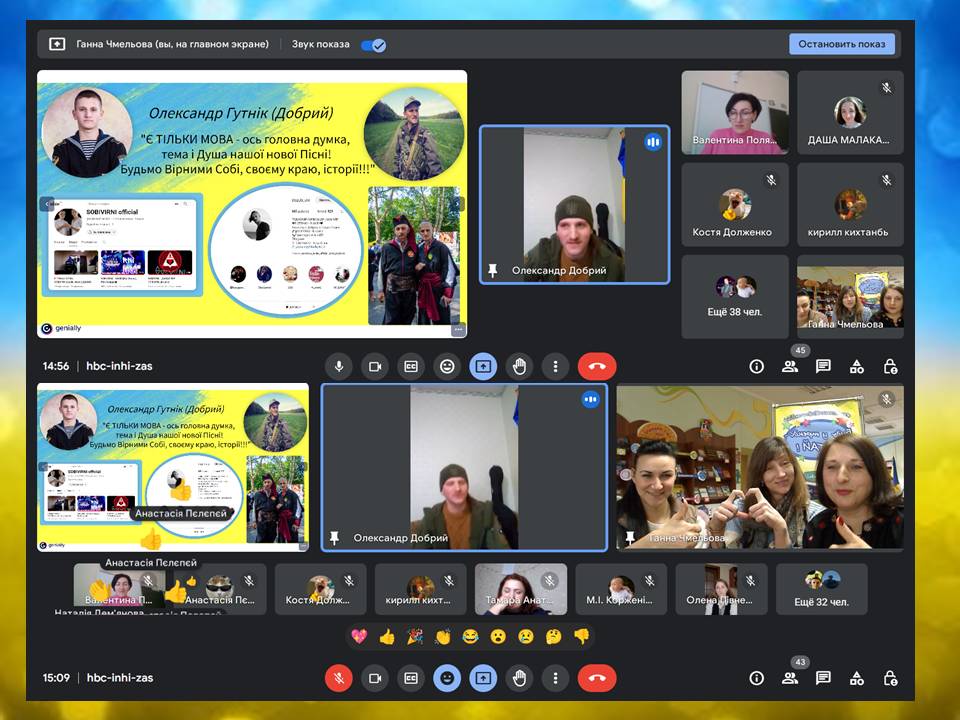Send the thinking face reaction
Screen dimensions: 960x720
tap(553, 636)
